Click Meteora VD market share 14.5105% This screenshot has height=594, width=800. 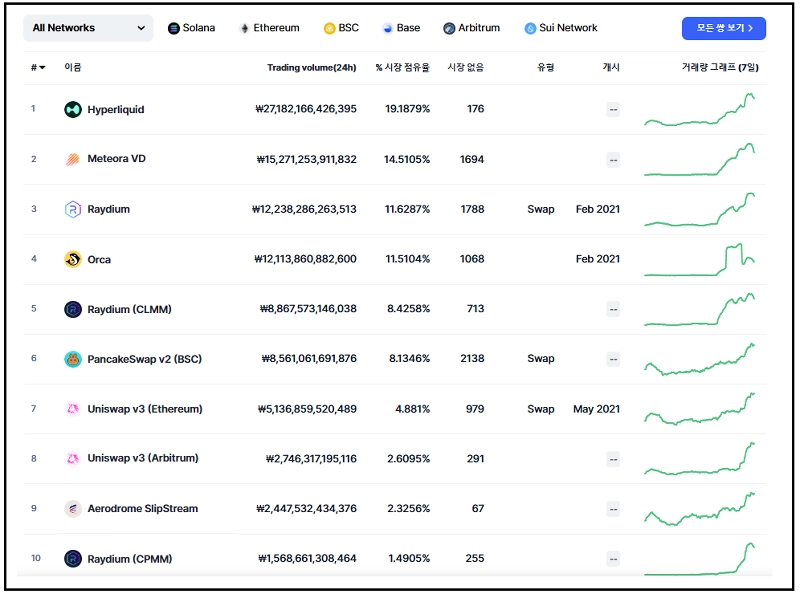407,160
